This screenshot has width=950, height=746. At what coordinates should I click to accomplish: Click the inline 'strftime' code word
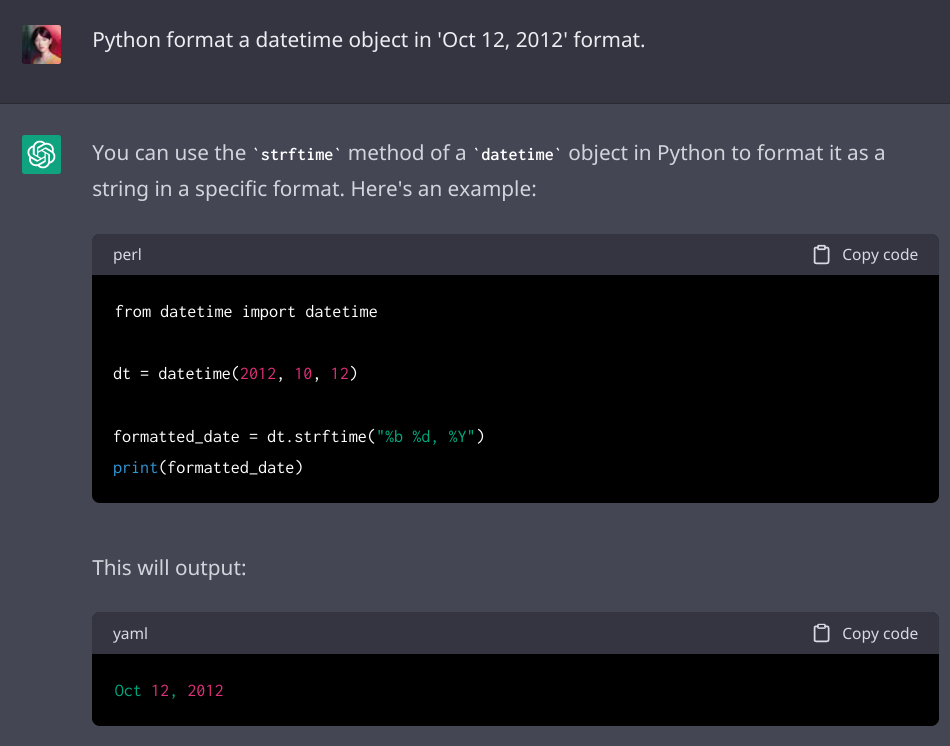[x=297, y=155]
